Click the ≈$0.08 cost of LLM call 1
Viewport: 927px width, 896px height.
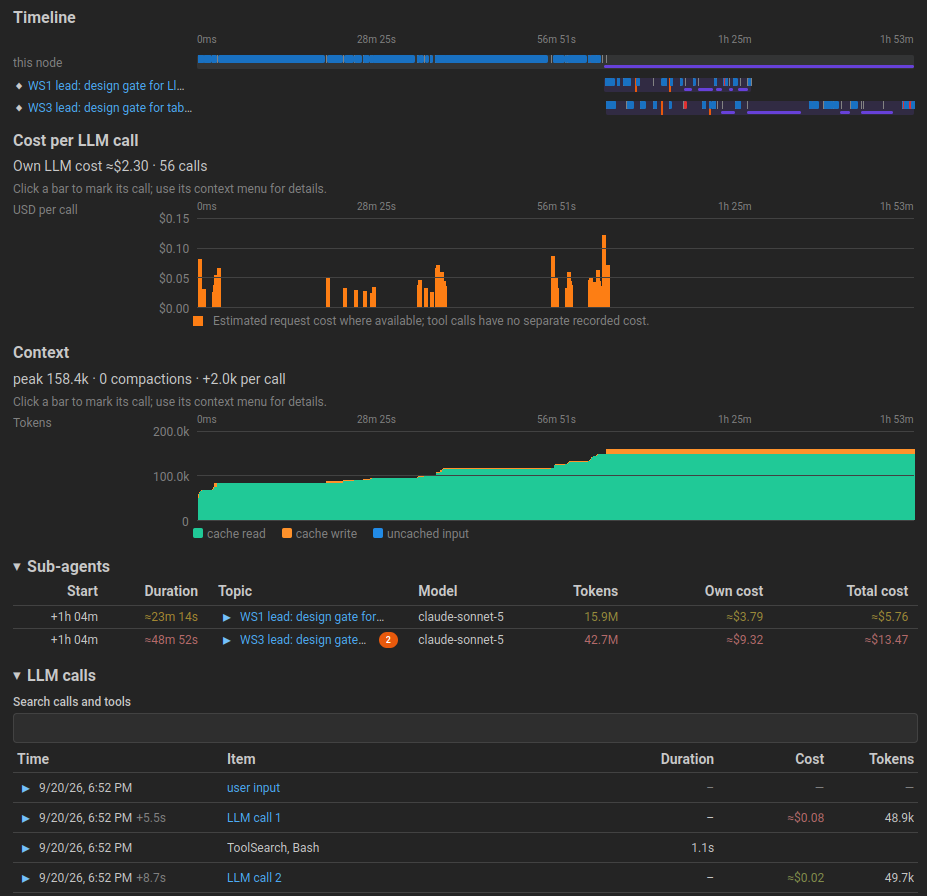805,817
